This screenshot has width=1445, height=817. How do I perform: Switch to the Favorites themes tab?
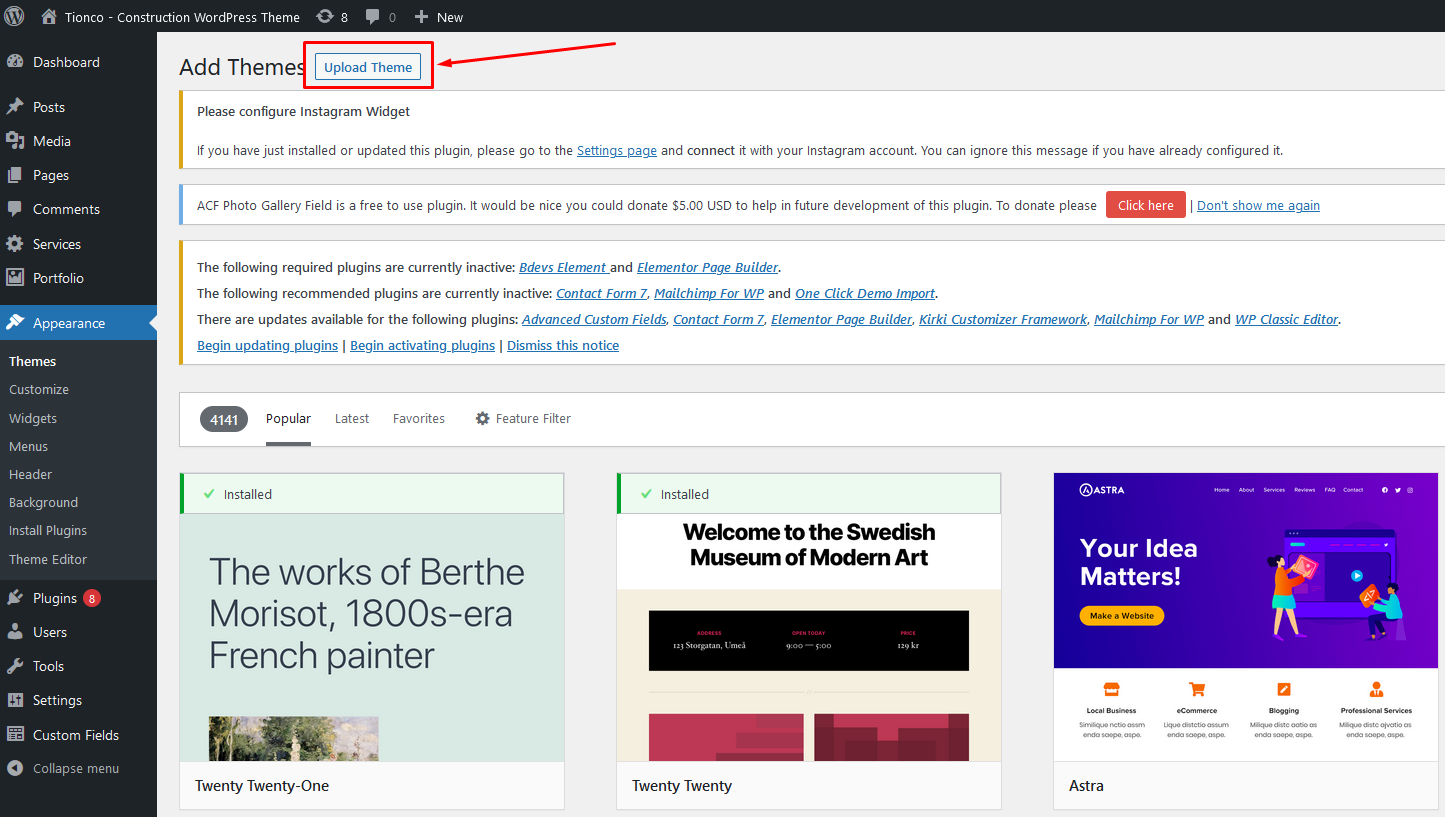(x=419, y=418)
